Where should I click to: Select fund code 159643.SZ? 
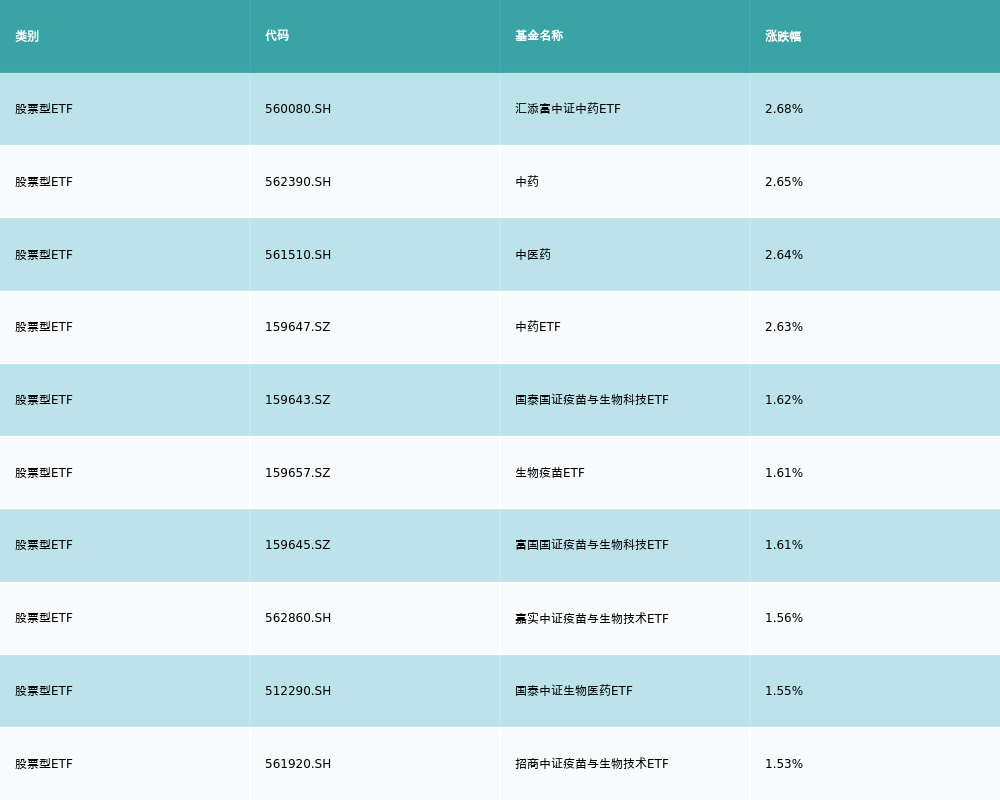298,400
